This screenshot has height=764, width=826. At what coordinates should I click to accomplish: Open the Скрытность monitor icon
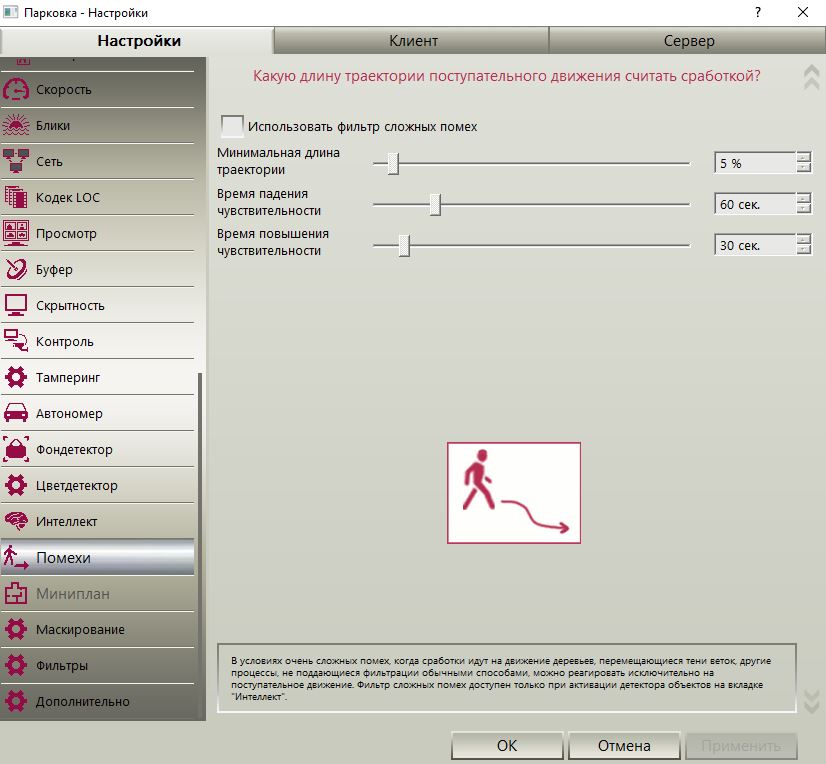pos(16,306)
